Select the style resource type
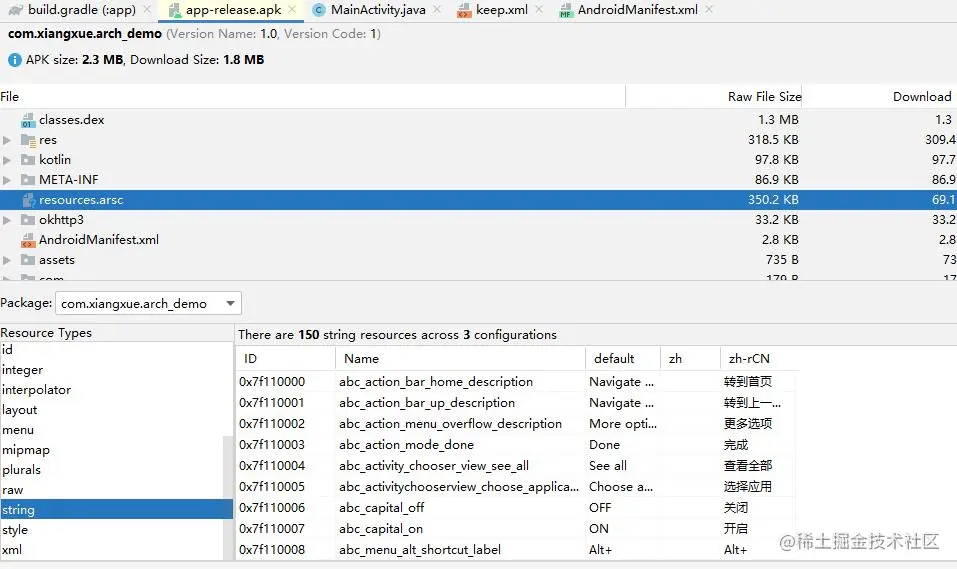957x569 pixels. [112, 529]
